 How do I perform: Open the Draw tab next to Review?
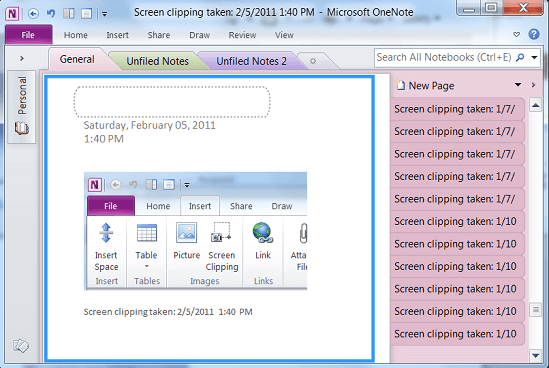[200, 35]
